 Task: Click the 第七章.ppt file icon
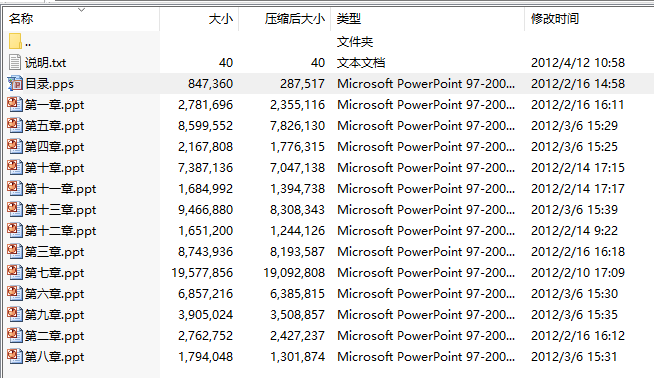pyautogui.click(x=15, y=272)
